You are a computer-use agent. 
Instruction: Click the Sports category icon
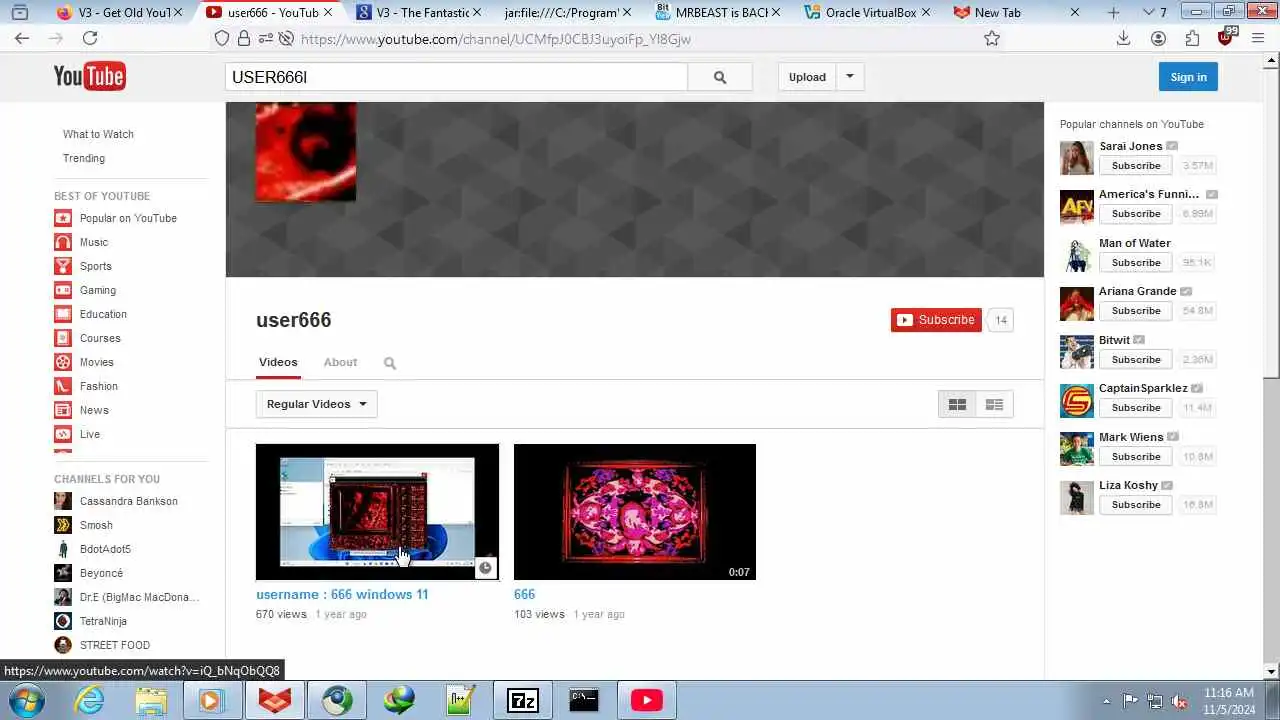coord(63,266)
